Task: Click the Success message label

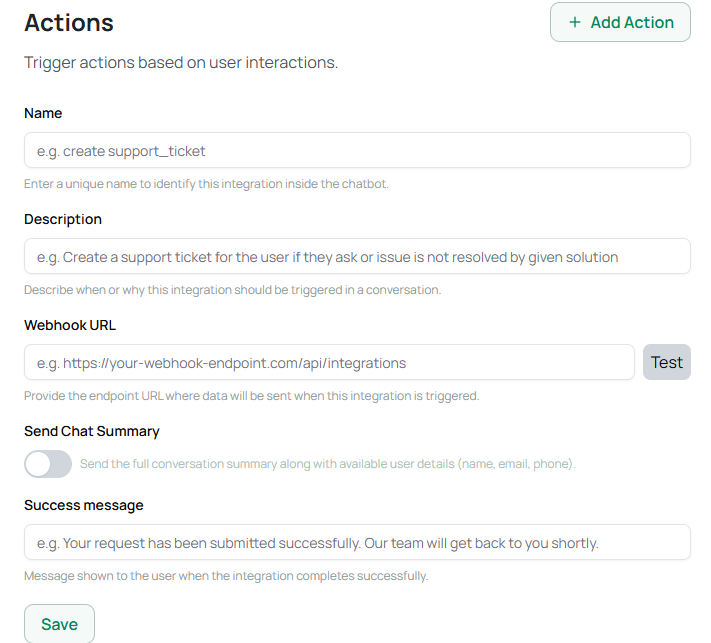Action: [84, 505]
